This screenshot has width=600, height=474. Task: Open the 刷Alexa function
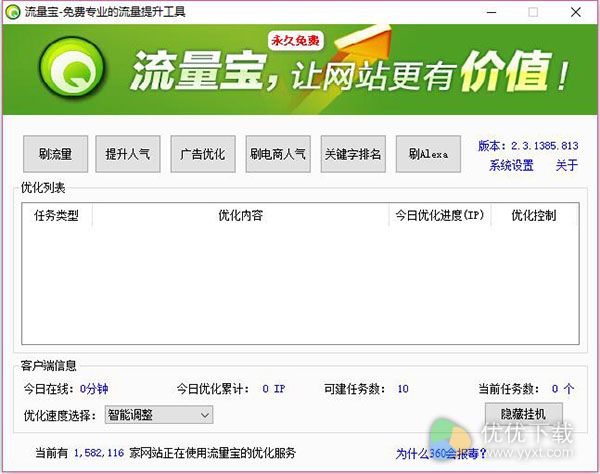tap(428, 154)
